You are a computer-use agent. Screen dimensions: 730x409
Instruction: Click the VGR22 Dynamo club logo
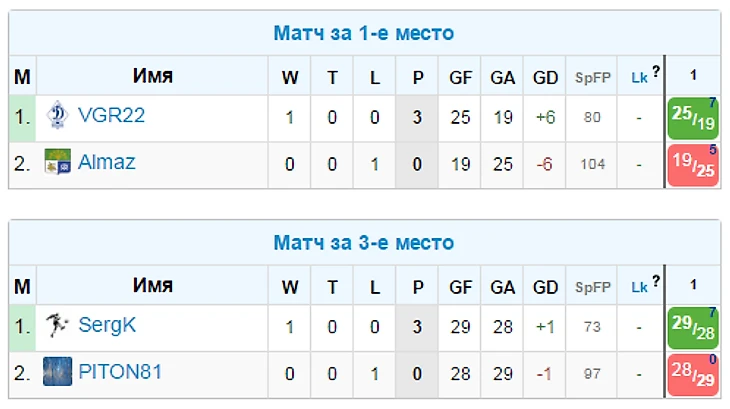pyautogui.click(x=57, y=116)
